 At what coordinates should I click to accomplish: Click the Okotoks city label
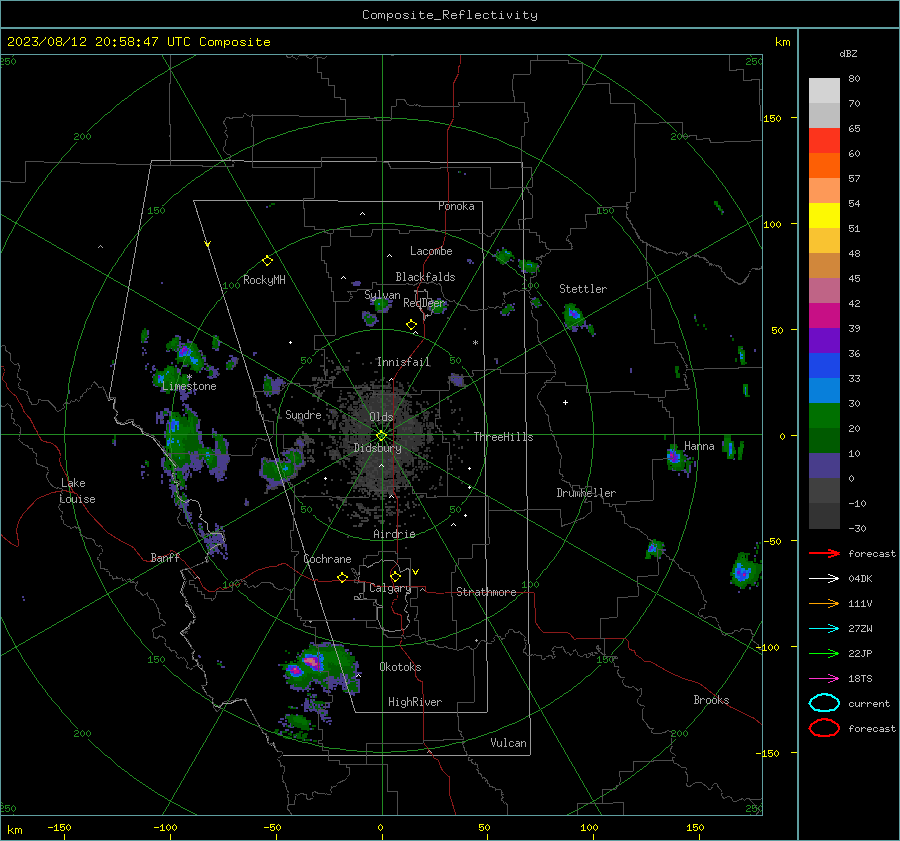(400, 667)
